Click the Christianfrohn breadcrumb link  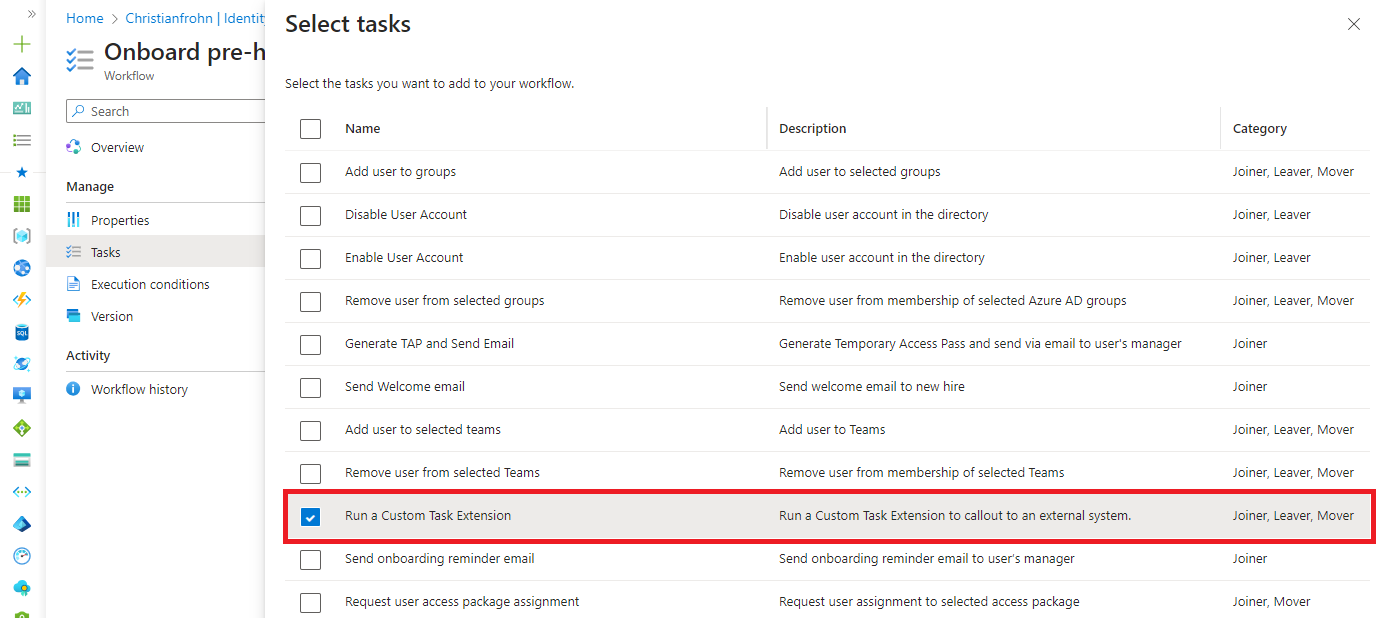point(170,18)
